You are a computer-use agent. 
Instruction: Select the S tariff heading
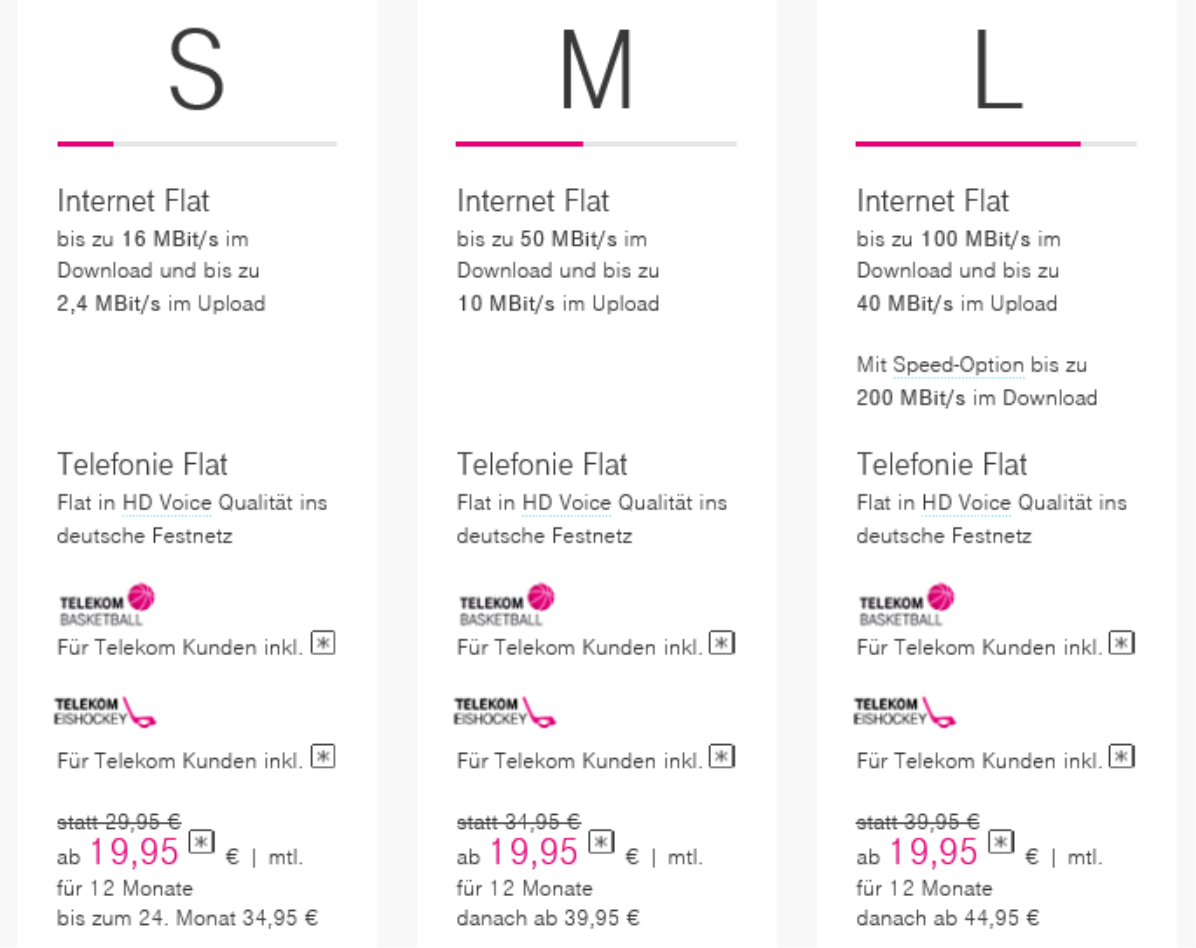pos(197,69)
